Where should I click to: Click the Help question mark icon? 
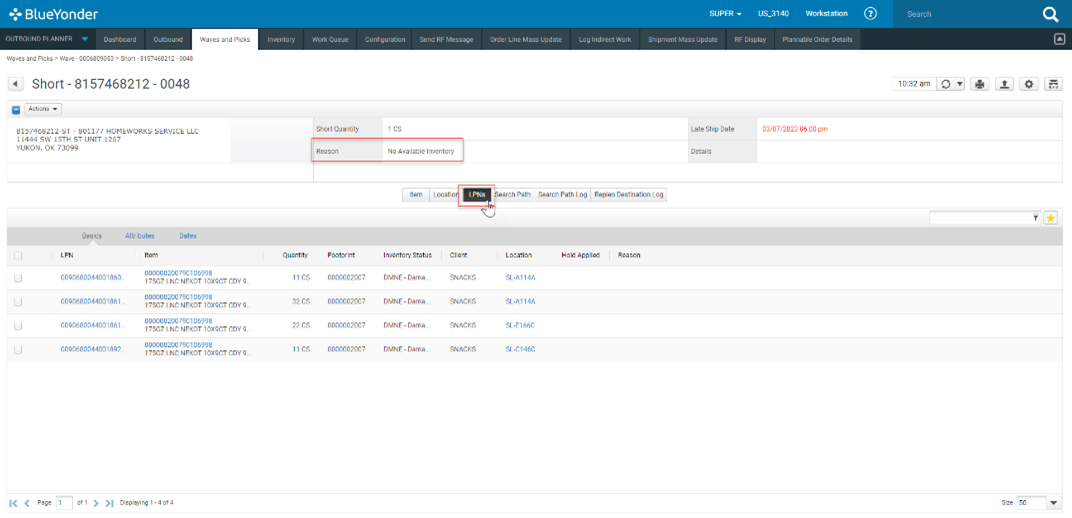tap(870, 14)
